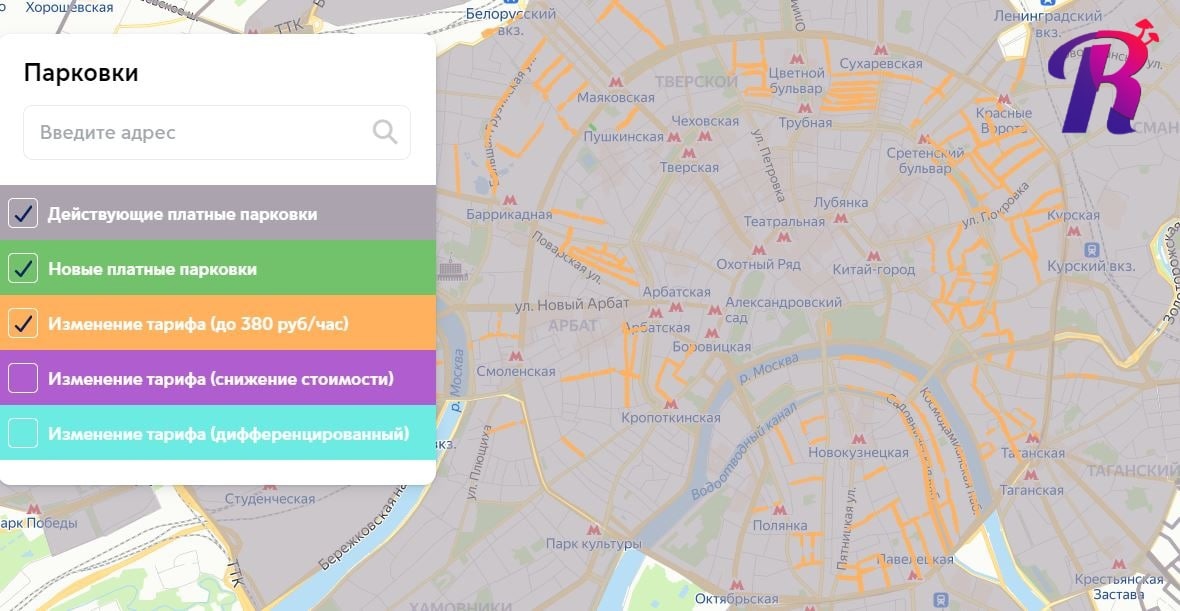Click the 'Парковки' panel heading
Image resolution: width=1180 pixels, height=611 pixels.
coord(81,73)
